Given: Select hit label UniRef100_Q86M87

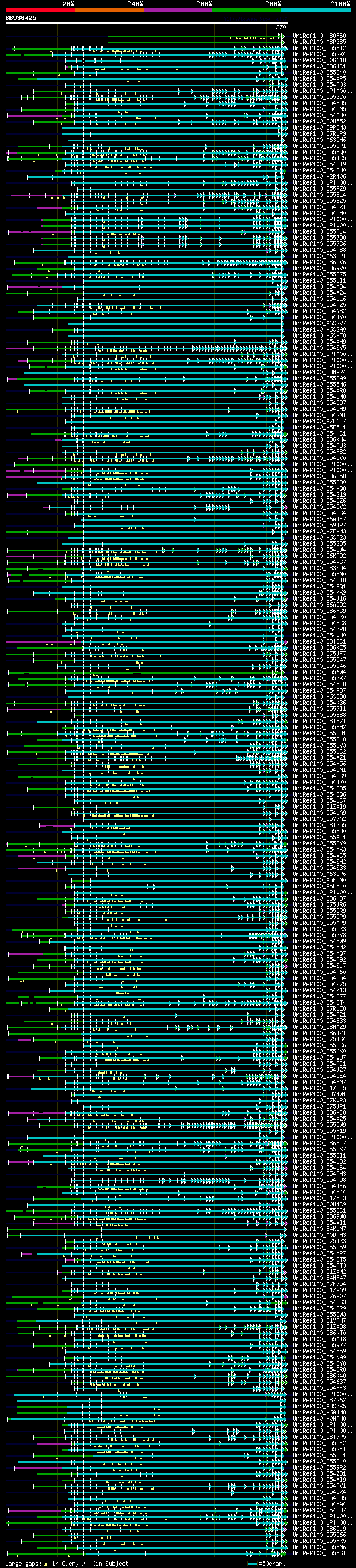Looking at the screenshot, I should (x=319, y=898).
